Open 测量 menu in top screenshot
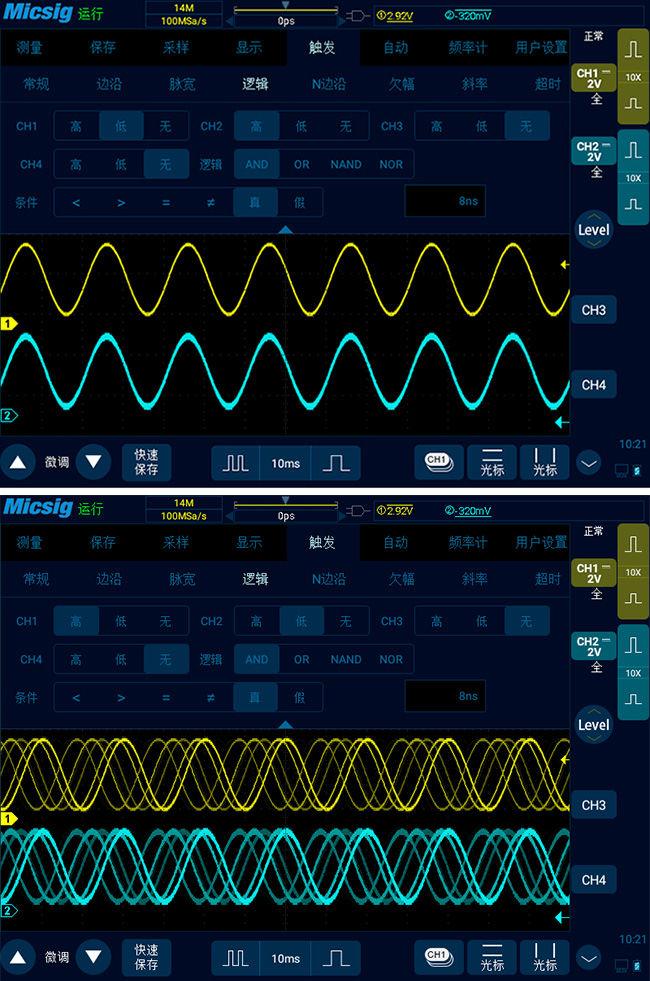 click(x=29, y=47)
